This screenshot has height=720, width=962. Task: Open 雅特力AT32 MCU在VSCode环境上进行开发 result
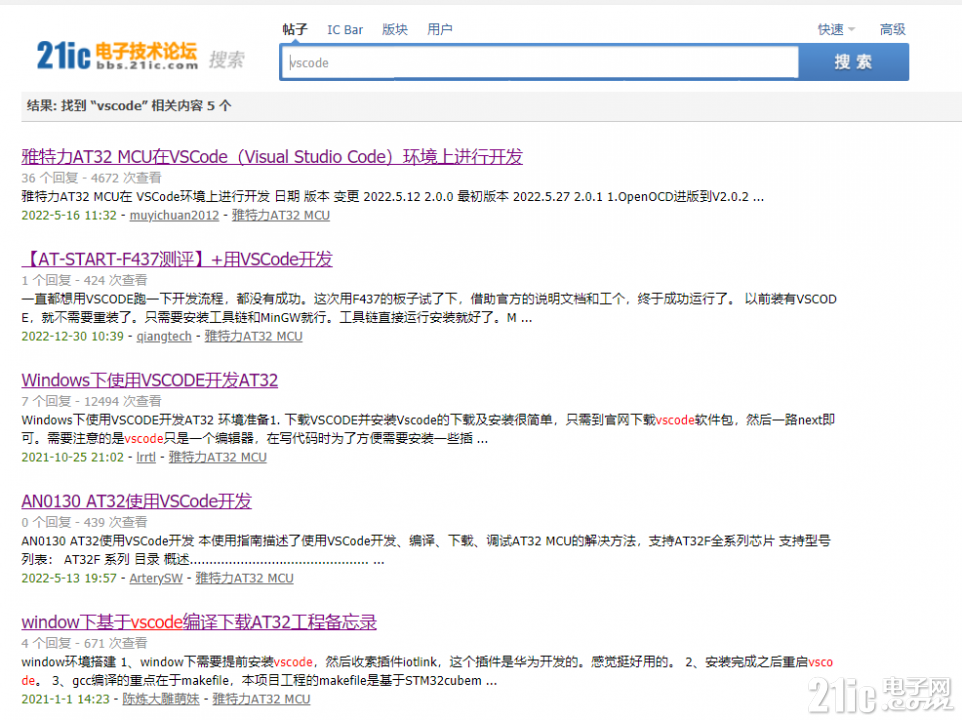[272, 157]
